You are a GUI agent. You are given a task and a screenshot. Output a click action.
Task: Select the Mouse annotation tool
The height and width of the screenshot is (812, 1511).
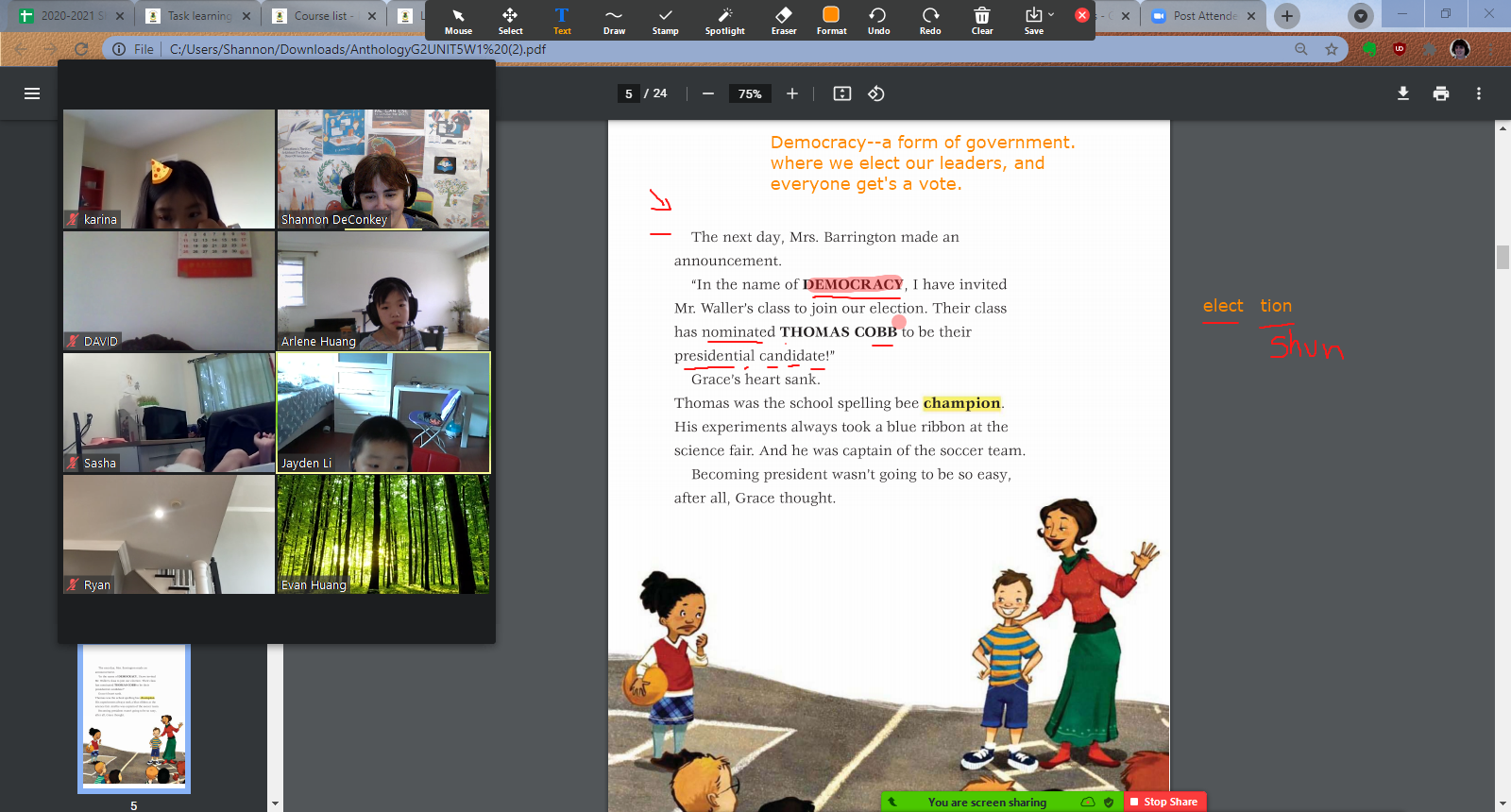click(458, 21)
